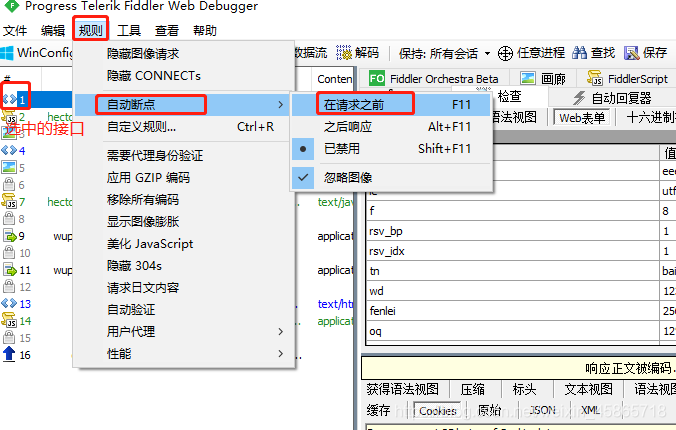Click the 保存 toolbar icon

point(632,53)
